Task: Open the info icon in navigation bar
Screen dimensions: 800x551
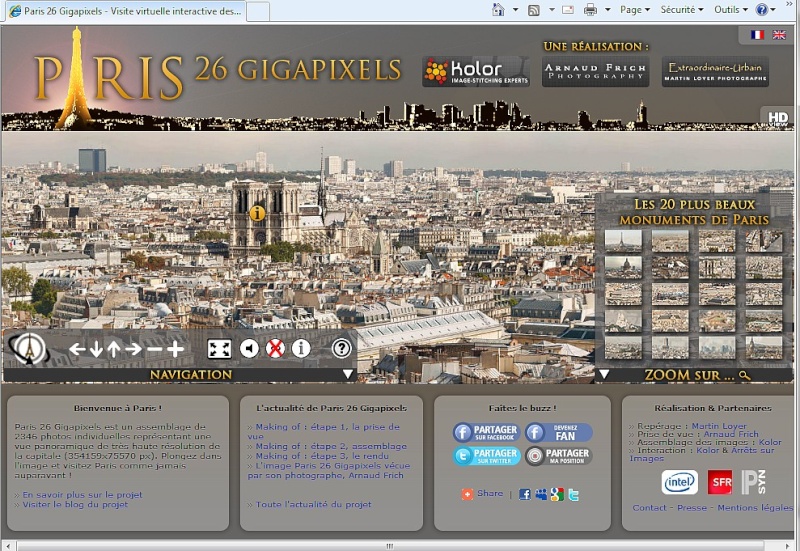Action: (301, 349)
